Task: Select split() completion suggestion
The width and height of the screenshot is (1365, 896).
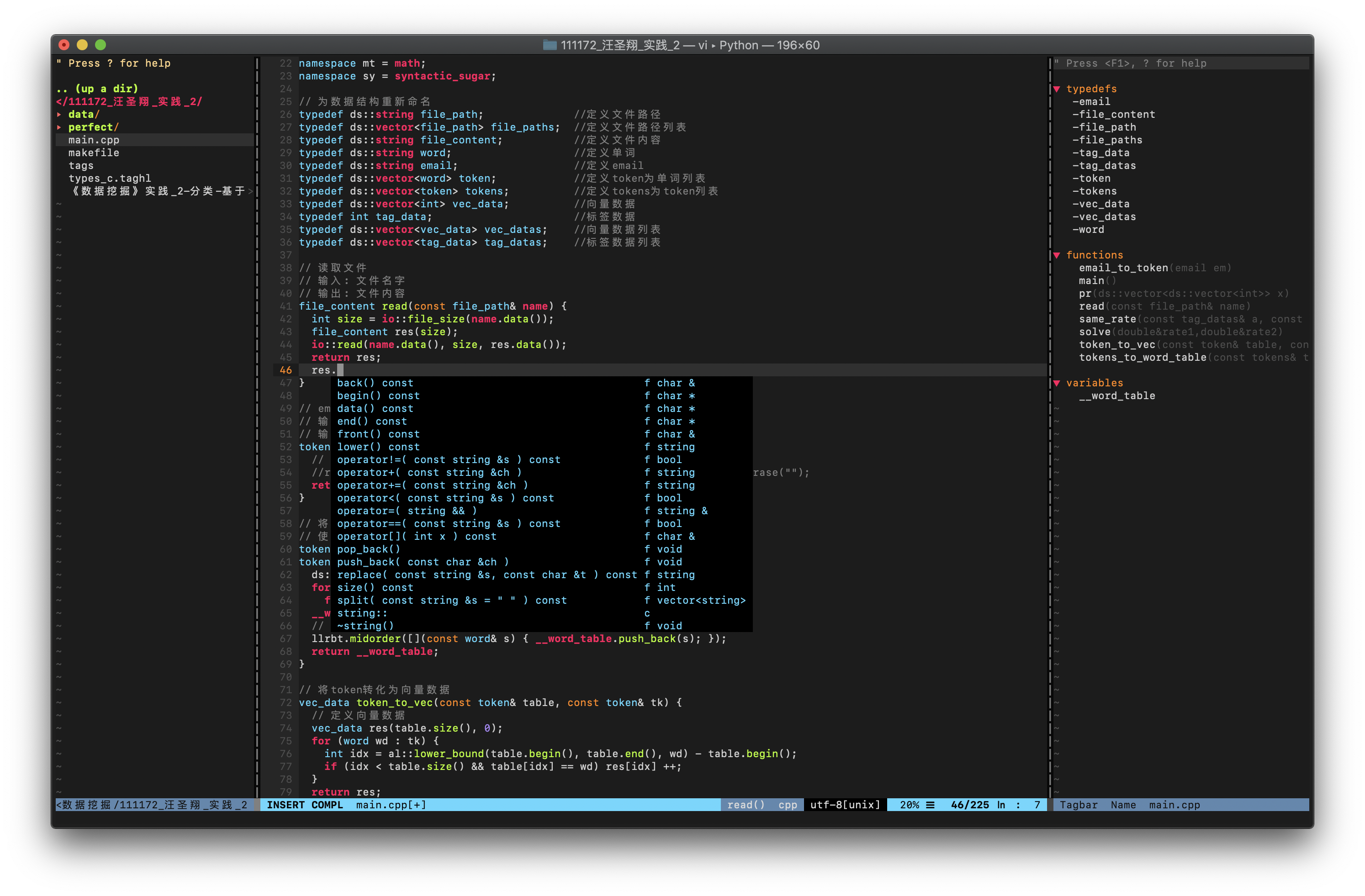Action: coord(451,600)
